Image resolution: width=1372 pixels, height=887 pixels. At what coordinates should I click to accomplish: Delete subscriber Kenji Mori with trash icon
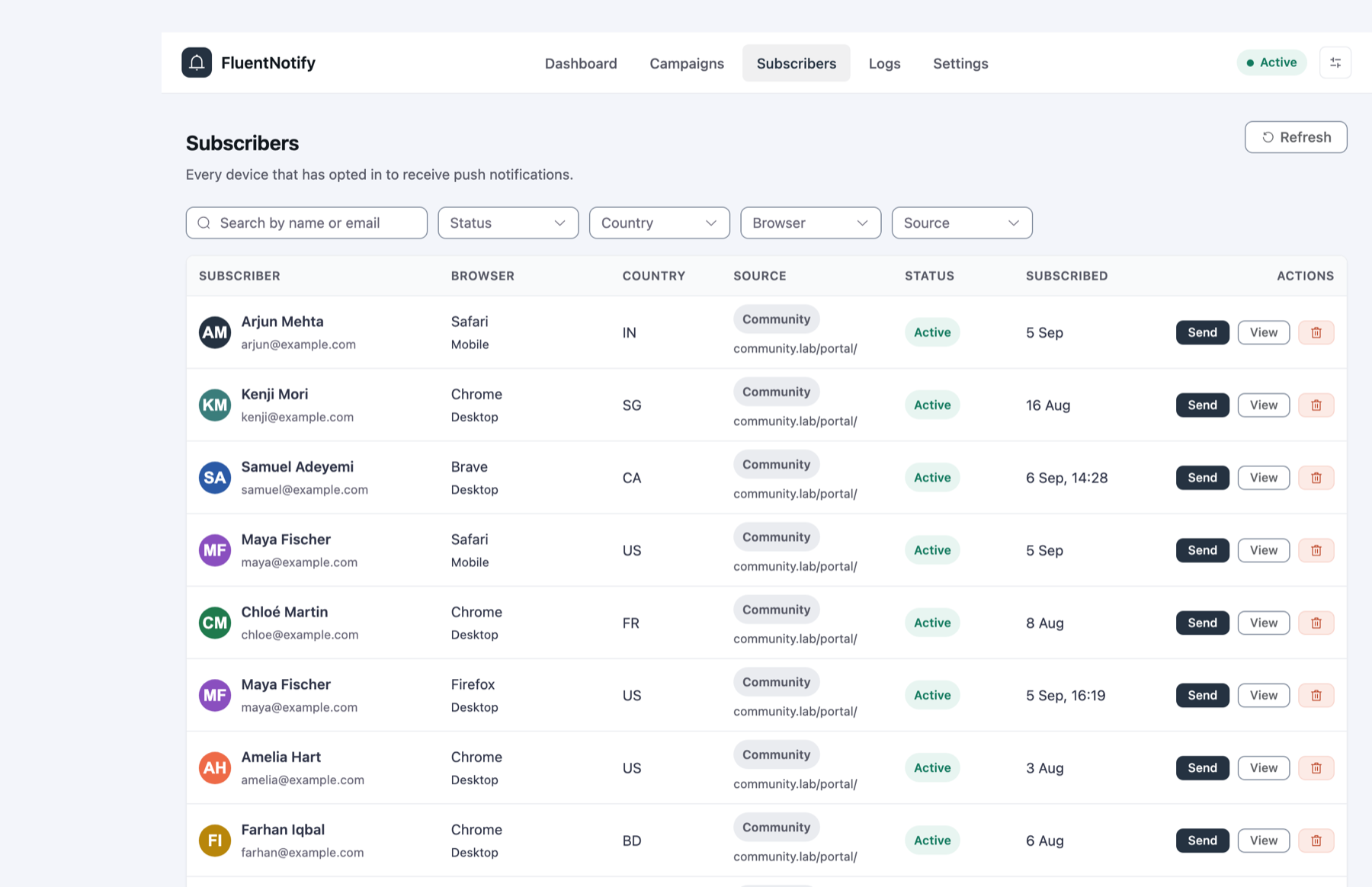(1316, 405)
